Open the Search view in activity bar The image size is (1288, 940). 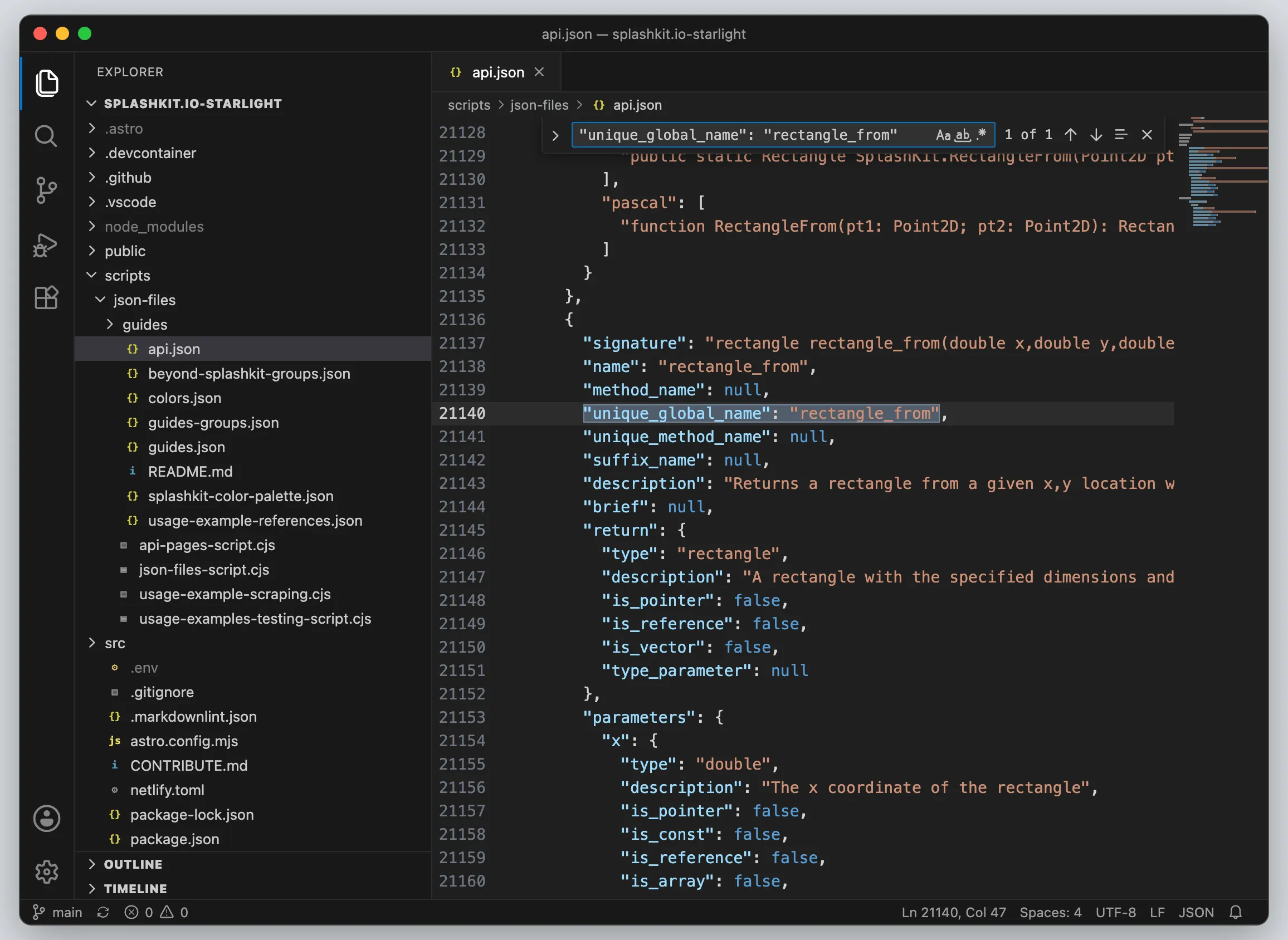point(47,136)
